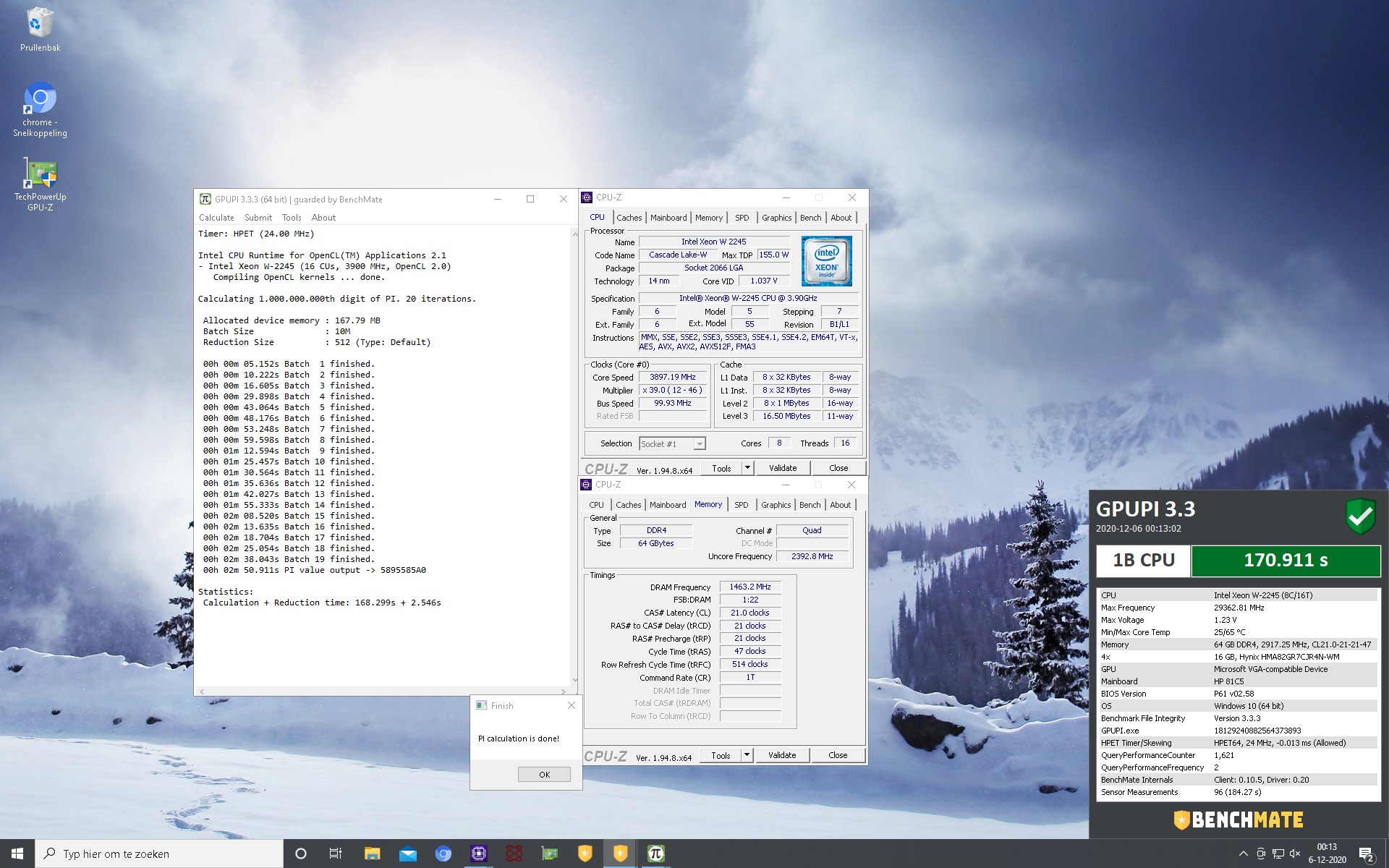Switch to GPUPI pi taskbar icon

click(655, 854)
